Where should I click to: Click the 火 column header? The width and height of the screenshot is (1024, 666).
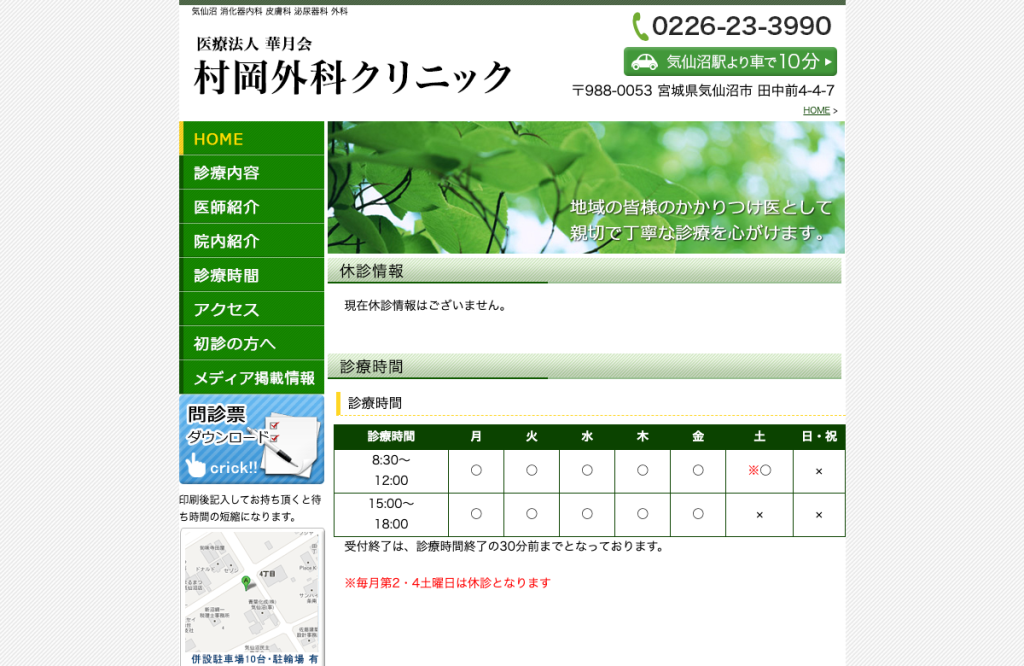pos(532,437)
